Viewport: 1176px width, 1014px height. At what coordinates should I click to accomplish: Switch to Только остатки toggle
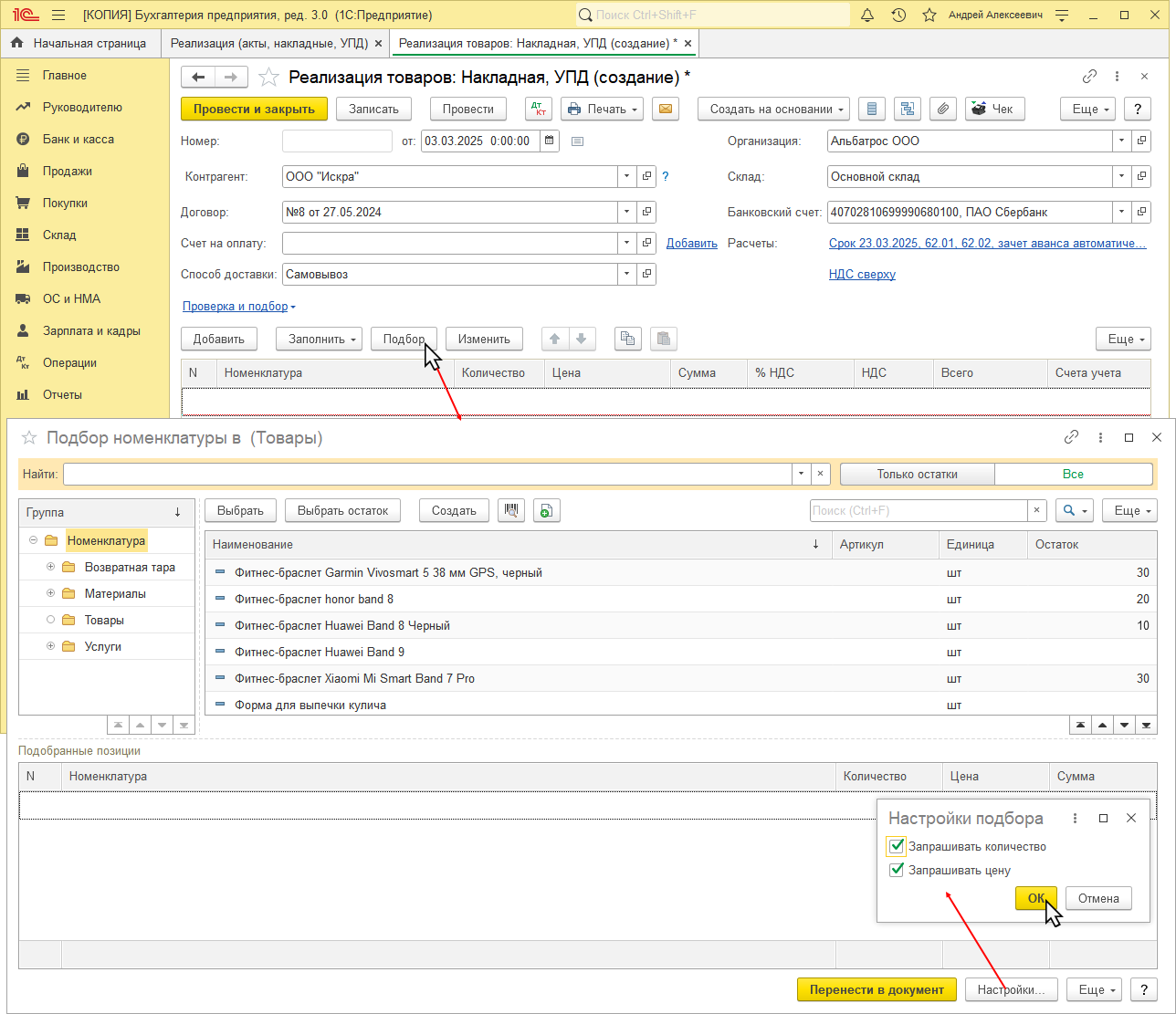(x=917, y=474)
